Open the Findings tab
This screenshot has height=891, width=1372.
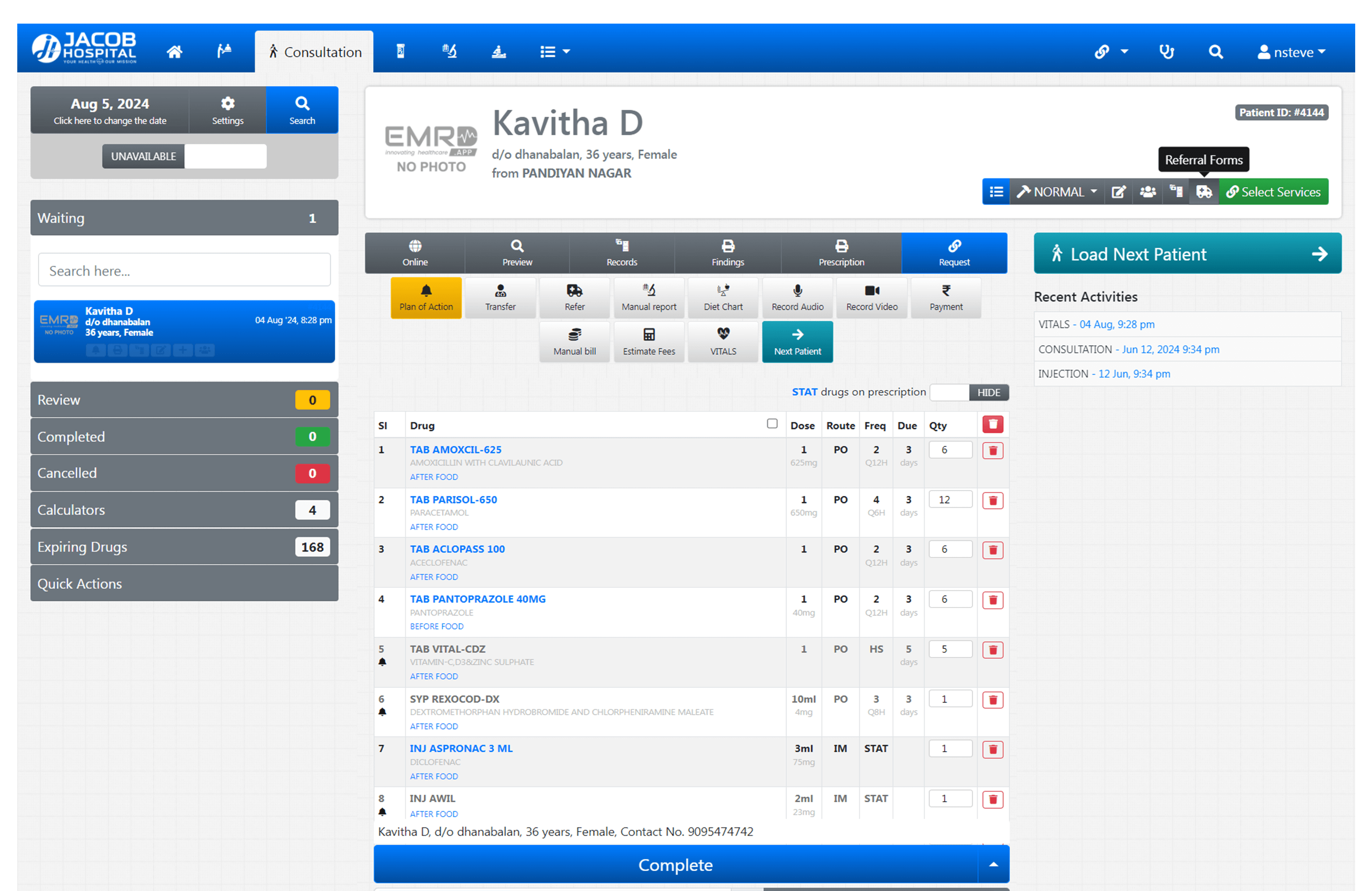[x=727, y=253]
